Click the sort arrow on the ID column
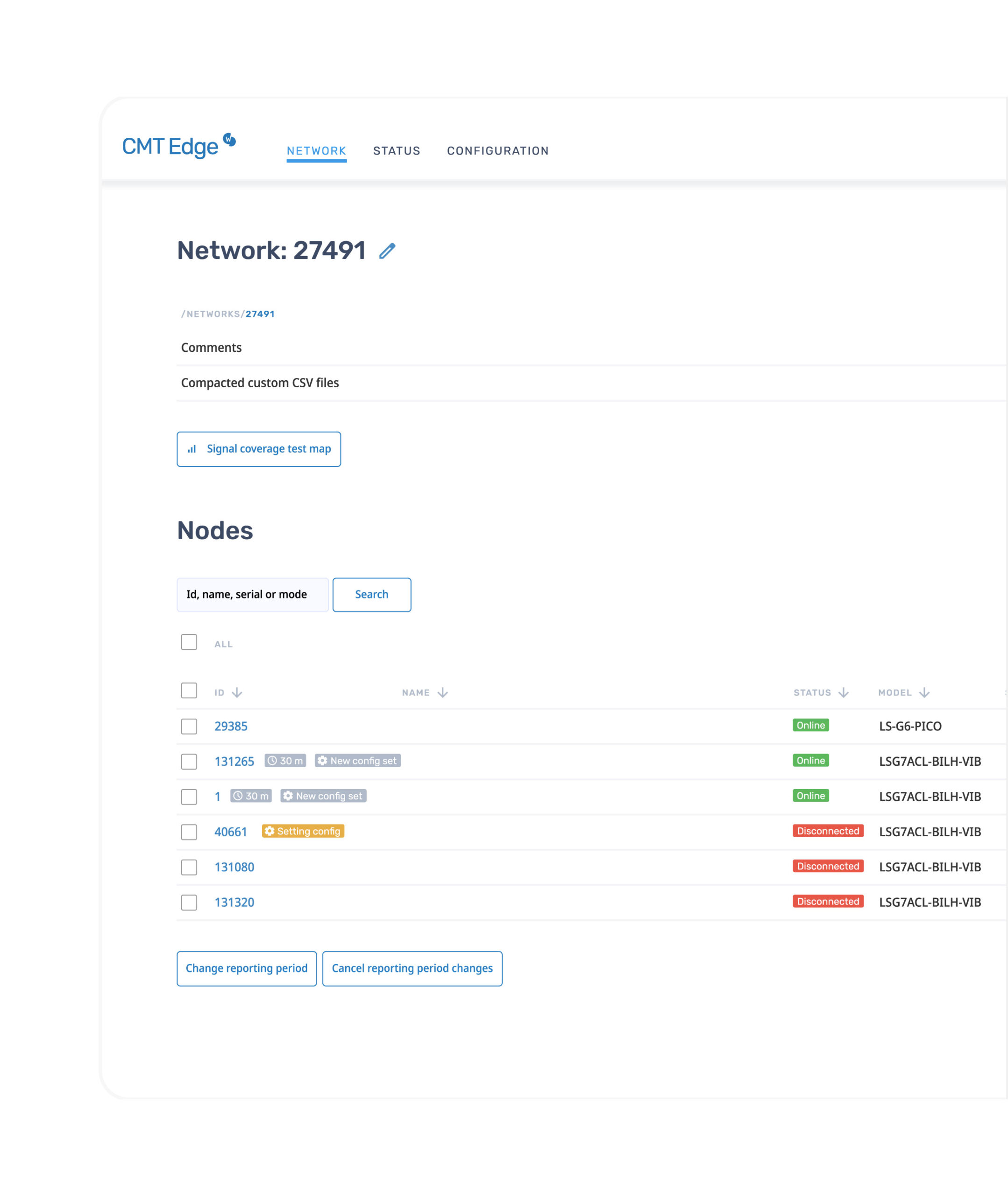 coord(236,692)
